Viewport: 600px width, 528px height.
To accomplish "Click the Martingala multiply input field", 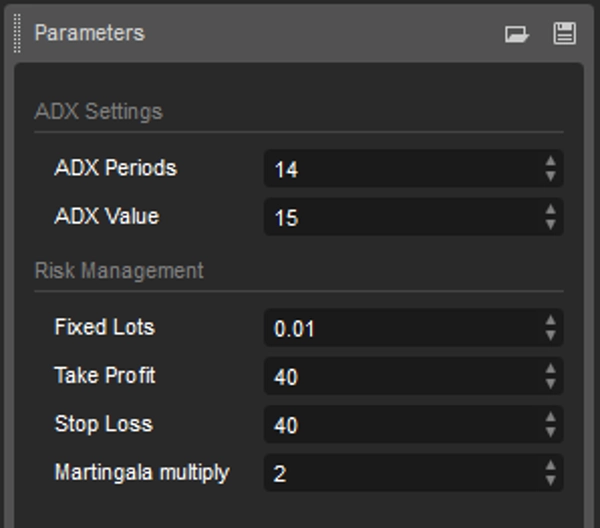I will pyautogui.click(x=400, y=473).
